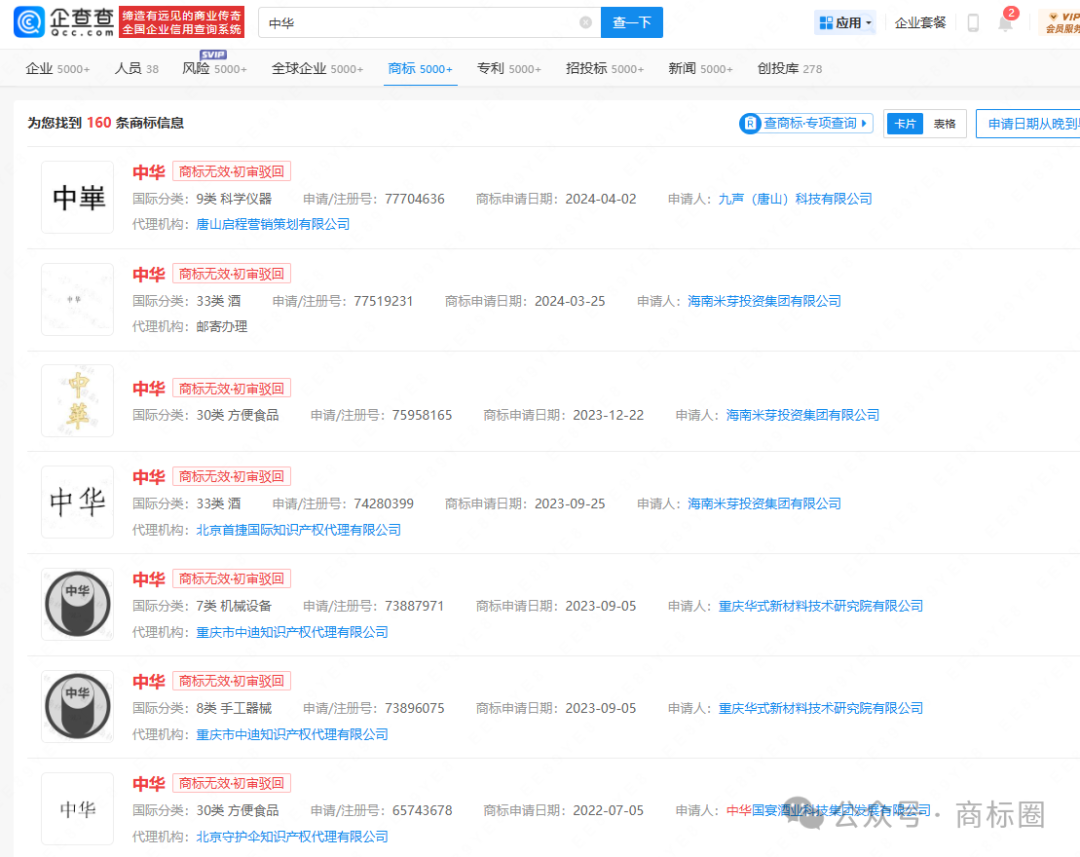Select classification text 7类 机械设备
Viewport: 1080px width, 857px height.
[x=233, y=606]
